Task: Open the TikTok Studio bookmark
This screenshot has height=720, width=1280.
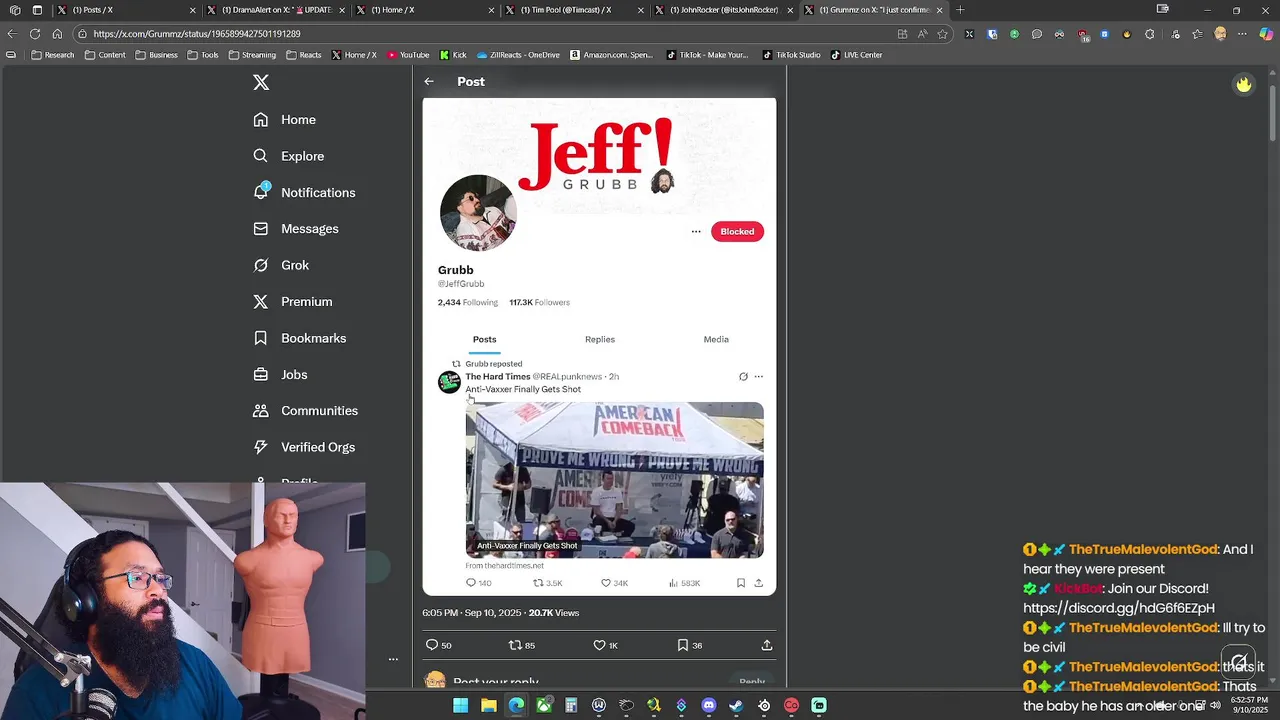Action: pyautogui.click(x=791, y=55)
